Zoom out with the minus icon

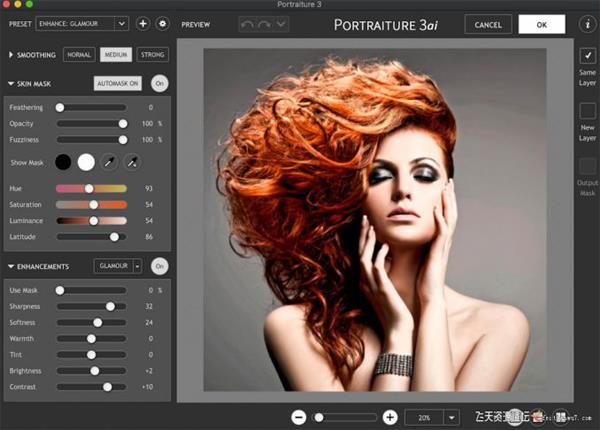point(299,417)
